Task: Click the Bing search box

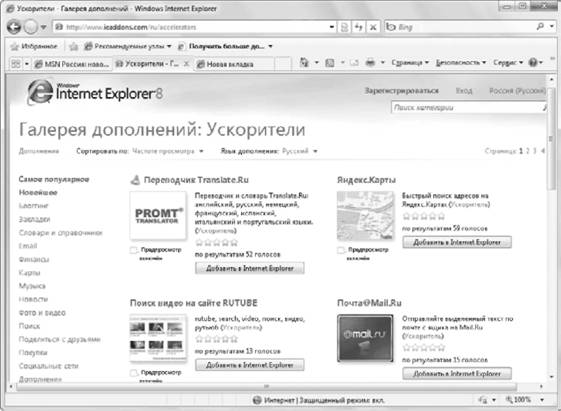Action: click(460, 27)
